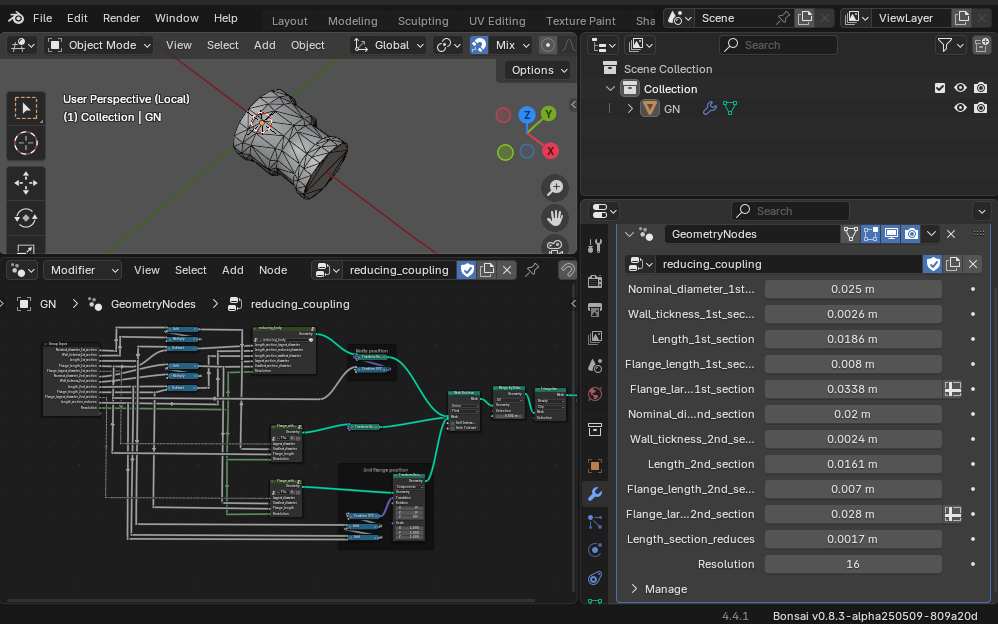Click the Blender logo icon

[x=17, y=18]
